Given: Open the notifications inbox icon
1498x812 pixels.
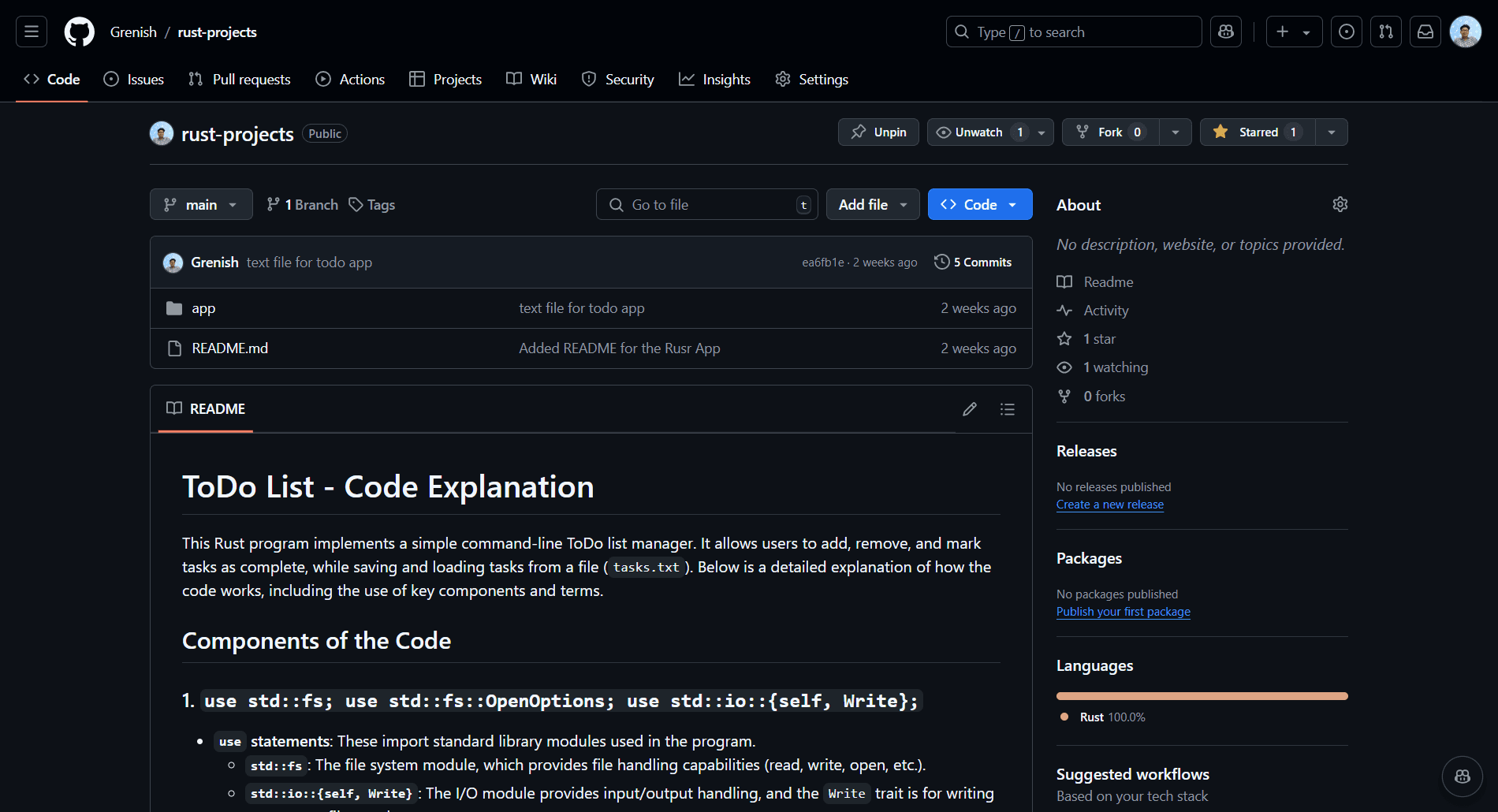Looking at the screenshot, I should 1425,32.
